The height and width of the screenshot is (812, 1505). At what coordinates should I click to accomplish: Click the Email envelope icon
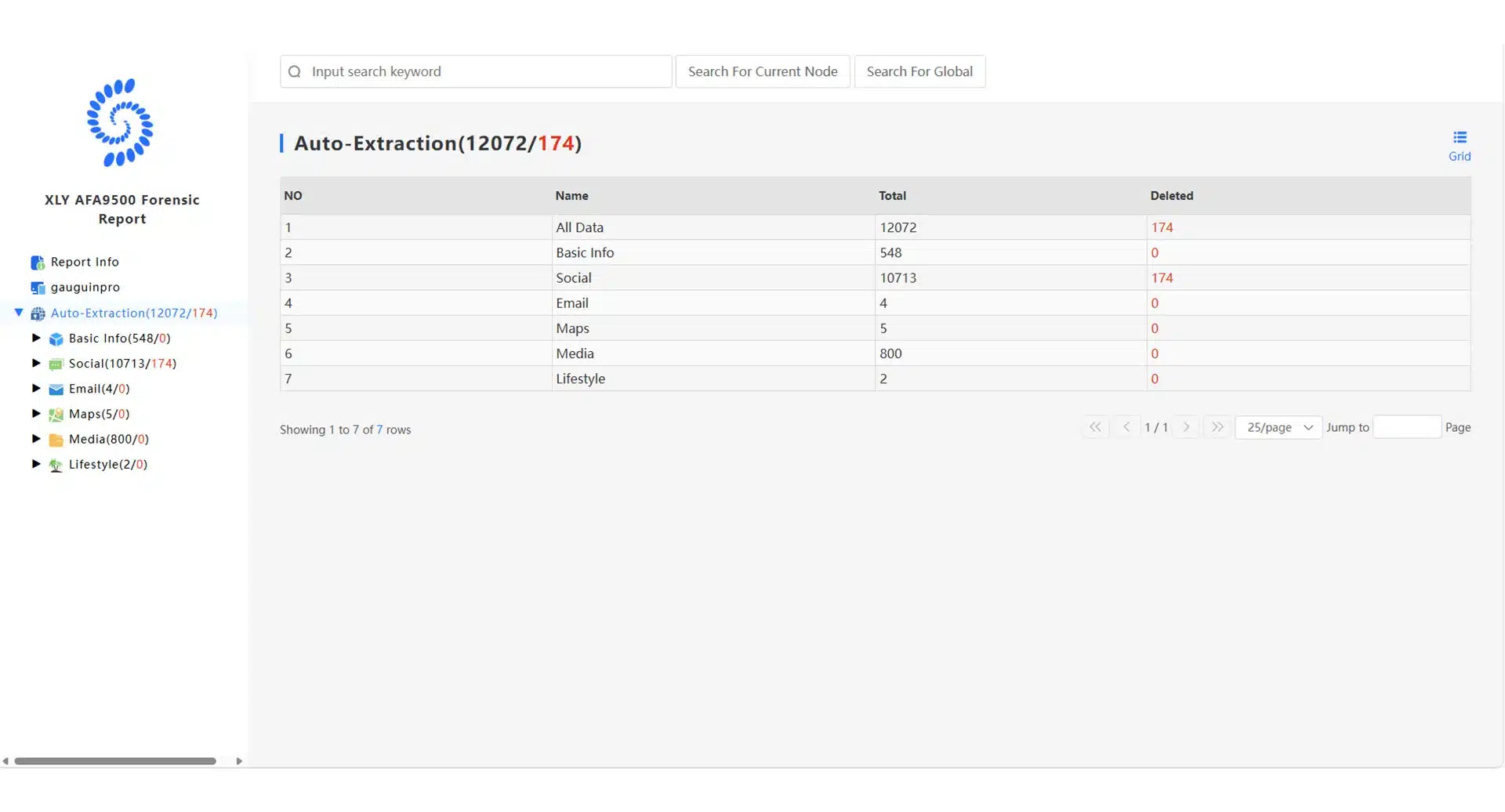(x=56, y=390)
